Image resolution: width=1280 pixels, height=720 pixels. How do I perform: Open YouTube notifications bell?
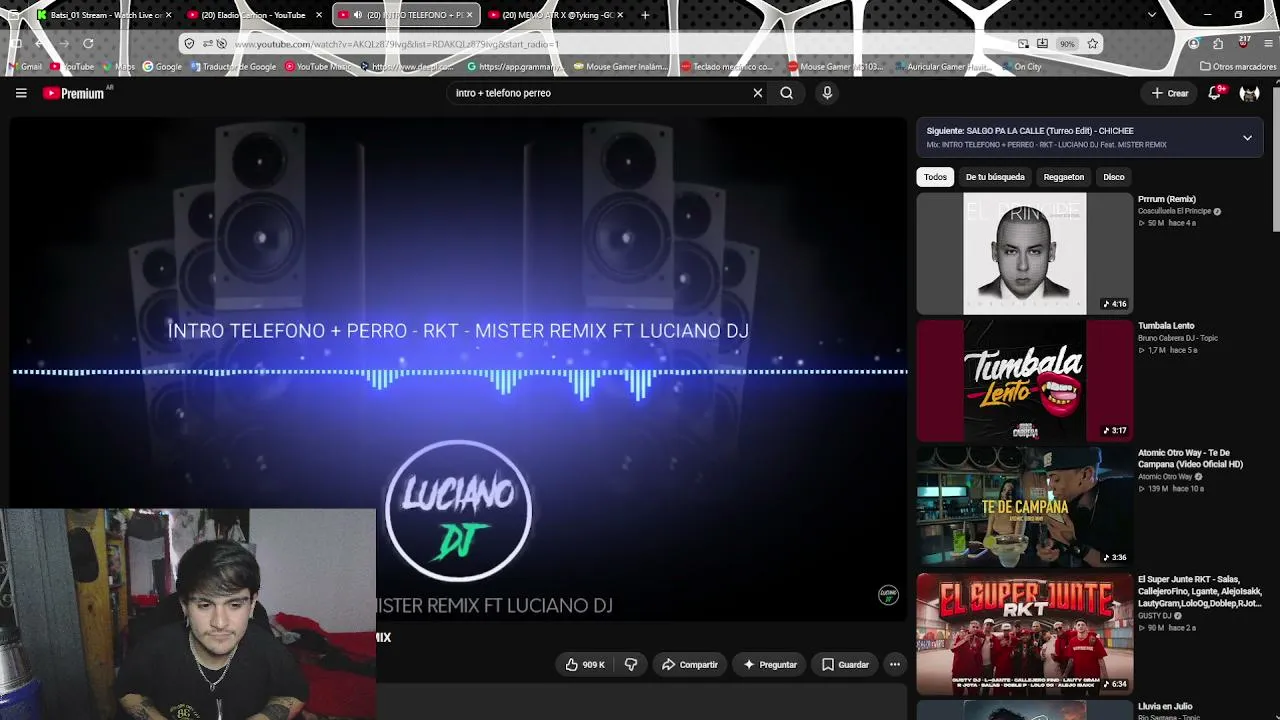pos(1215,93)
